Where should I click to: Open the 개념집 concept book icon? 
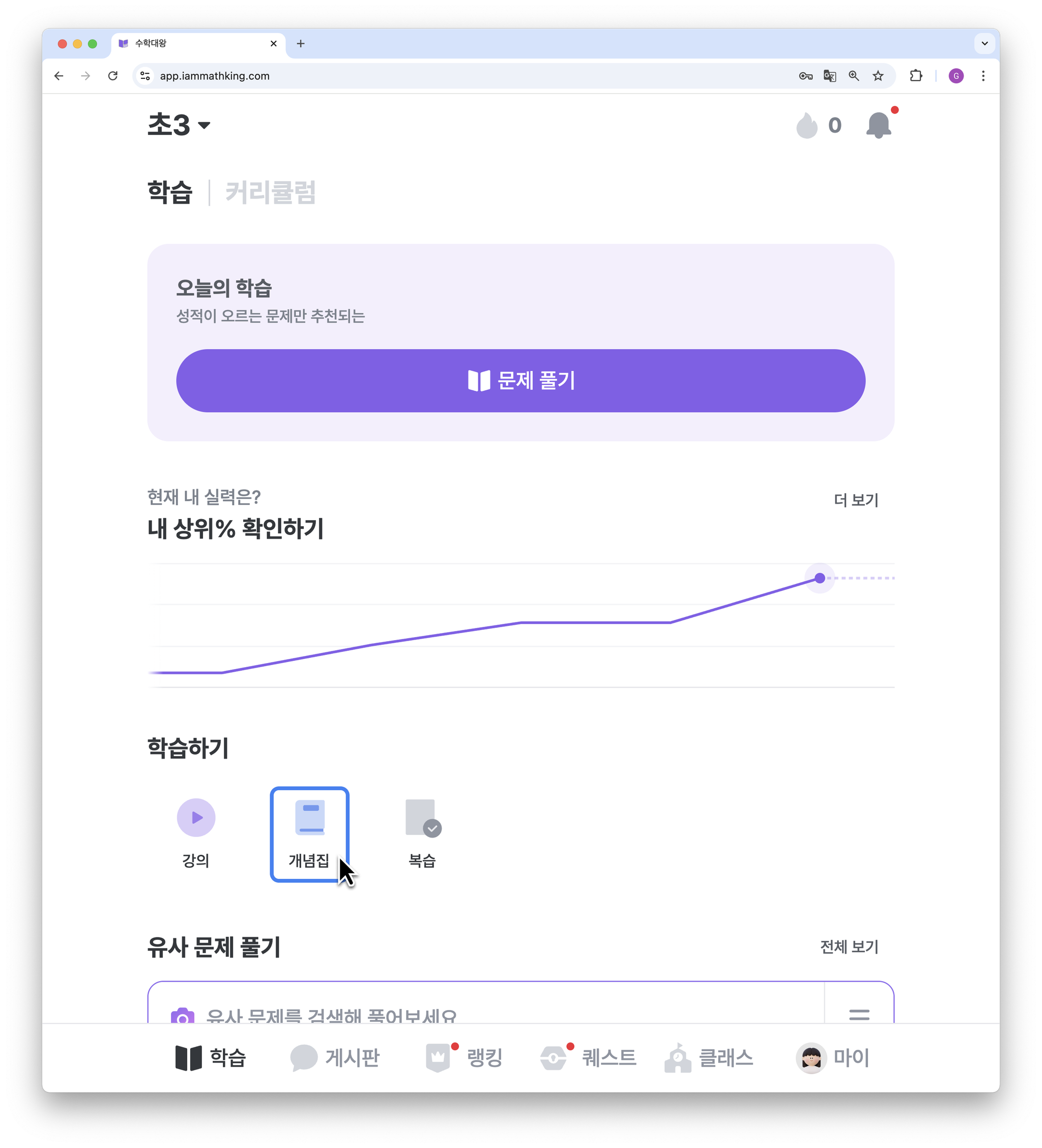point(310,818)
